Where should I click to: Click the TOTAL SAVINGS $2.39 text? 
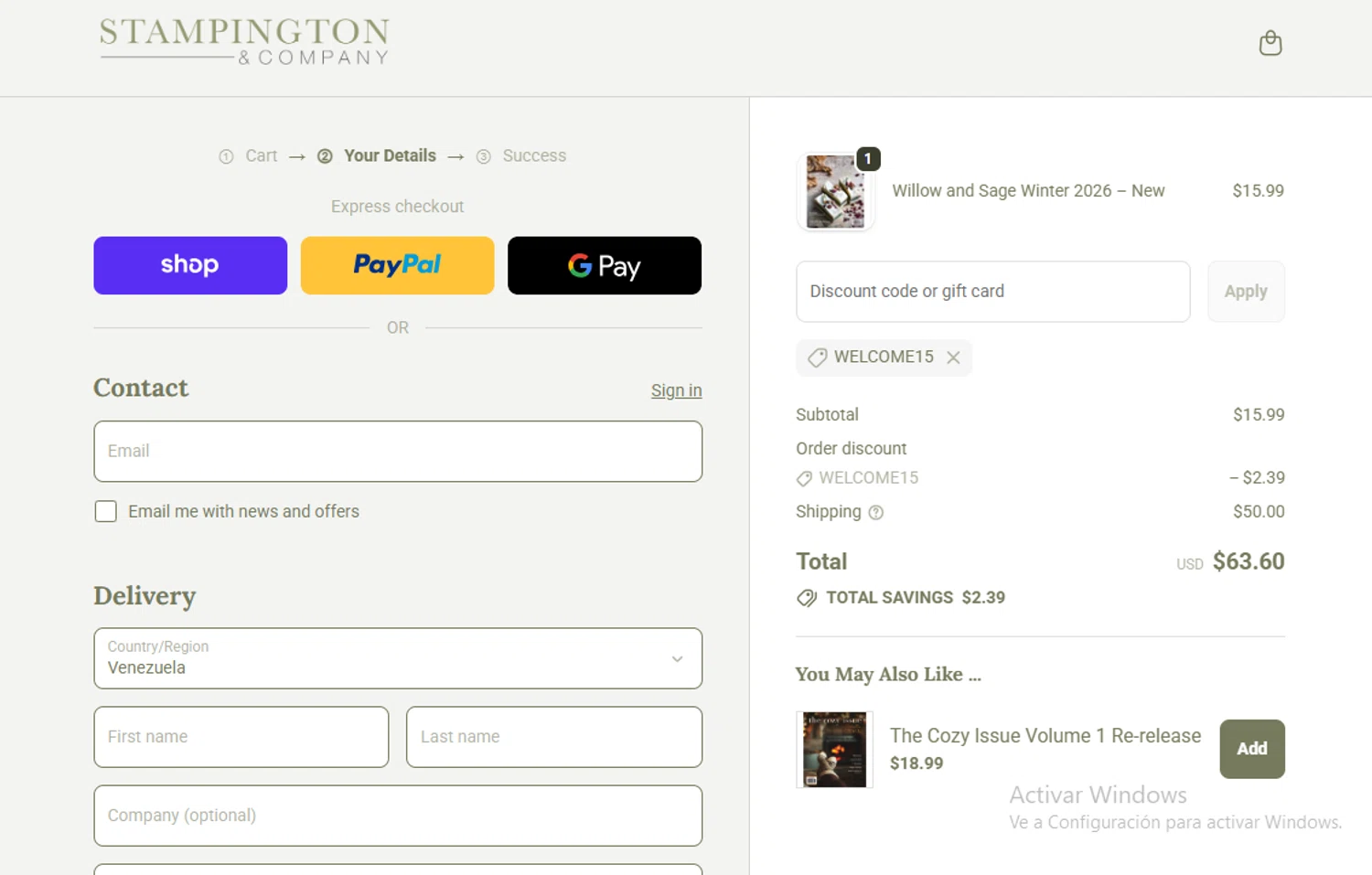[916, 598]
